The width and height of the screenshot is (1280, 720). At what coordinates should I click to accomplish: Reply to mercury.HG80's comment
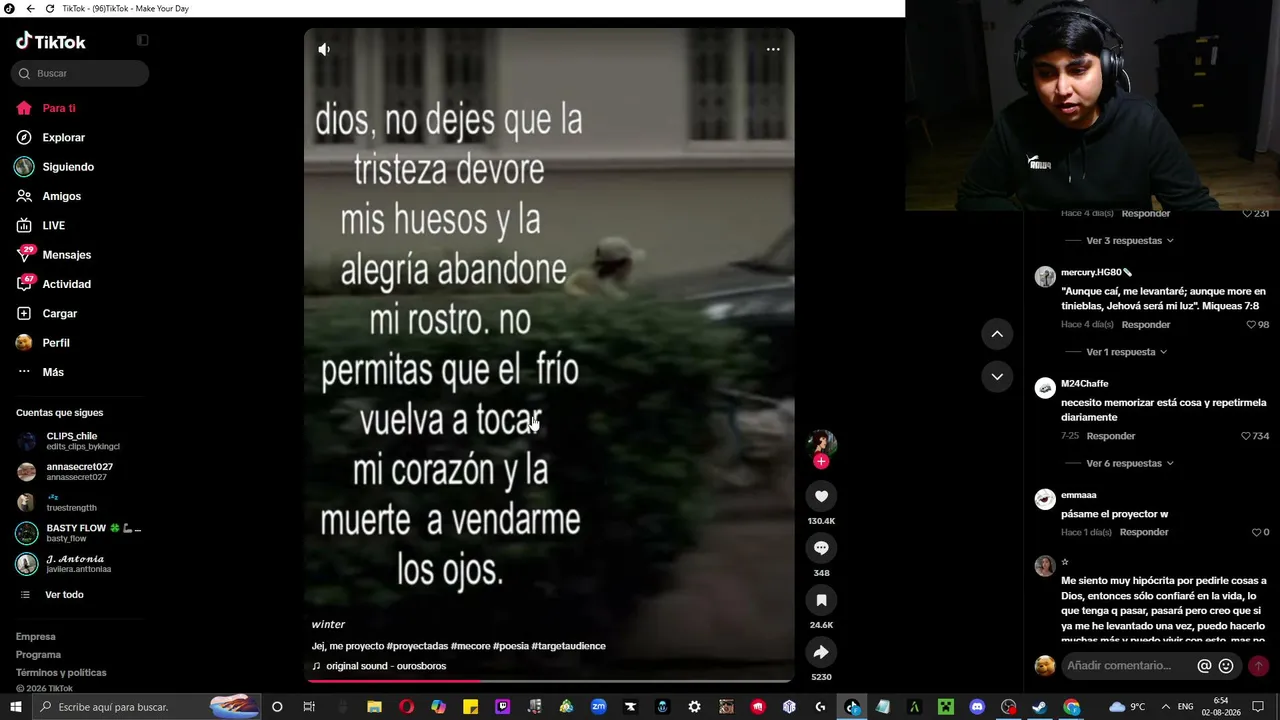1146,325
